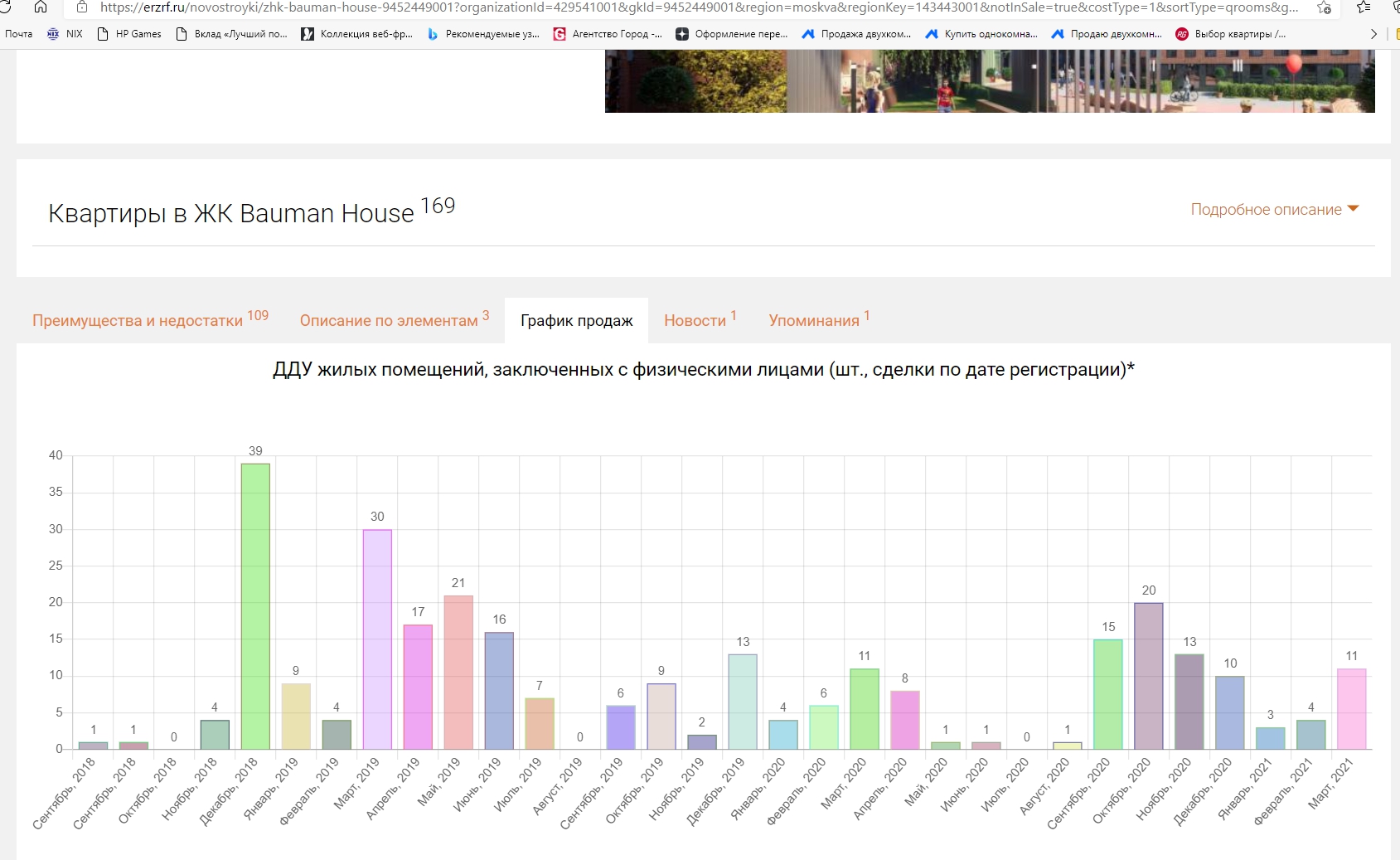This screenshot has width=1400, height=860.
Task: Add page to favorites with star icon
Action: point(1324,8)
